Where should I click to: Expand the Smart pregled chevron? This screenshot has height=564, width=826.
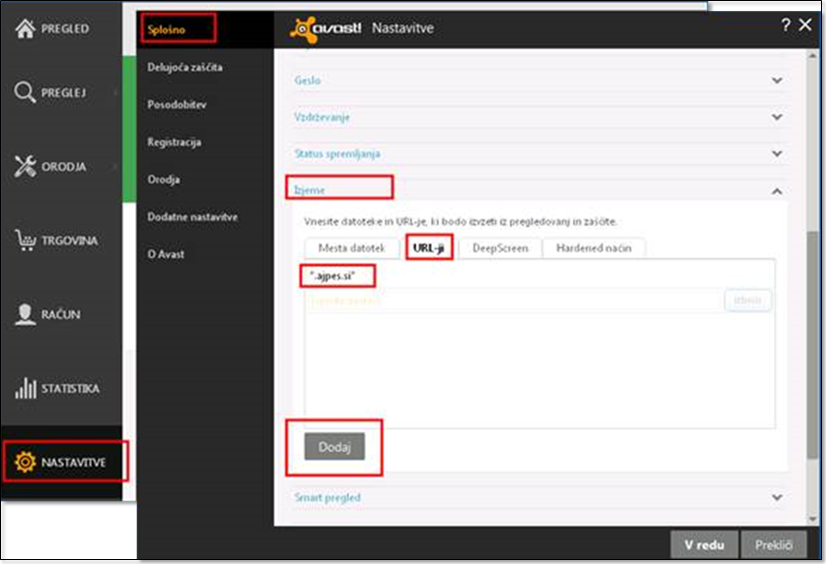point(777,497)
